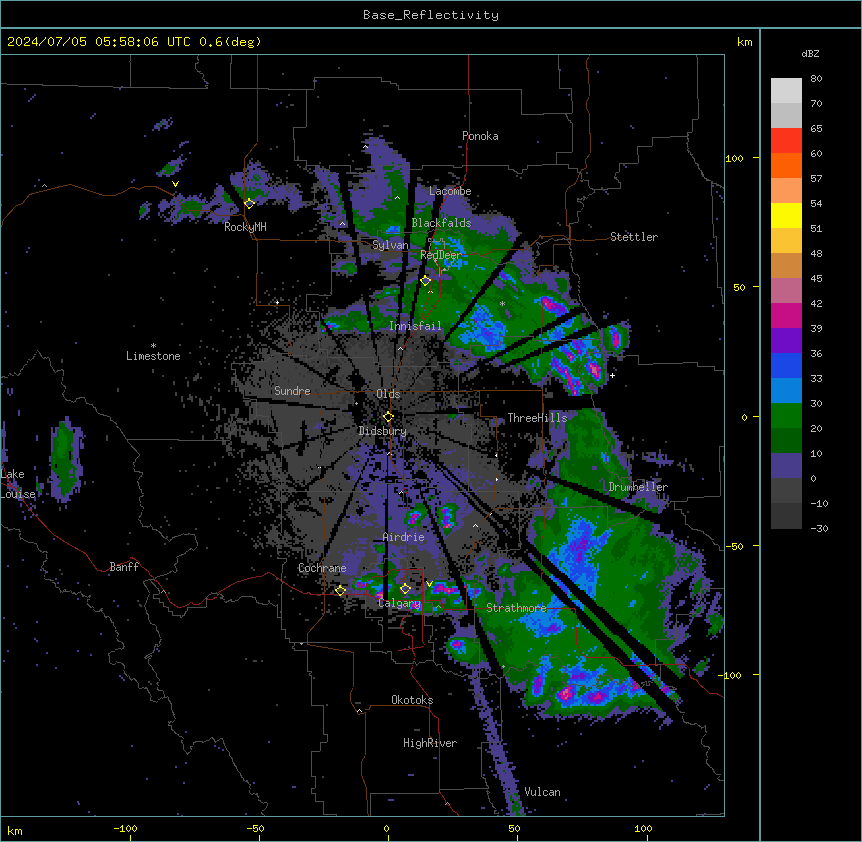
Task: Click the Limestone label
Action: coord(153,356)
